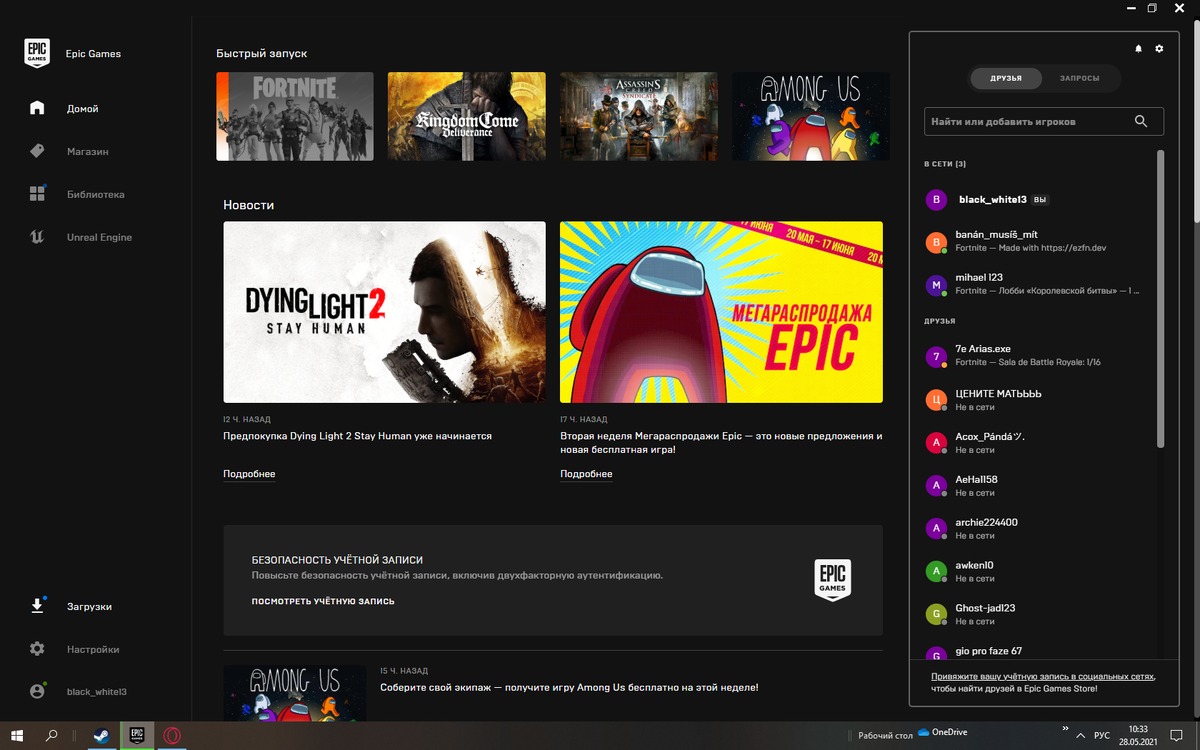Open Unreal Engine section
Image resolution: width=1200 pixels, height=750 pixels.
pos(99,237)
